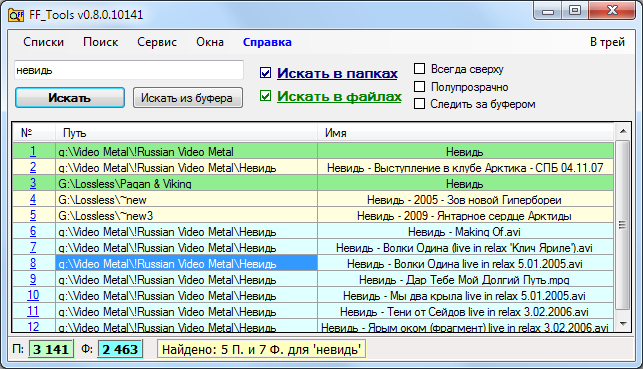
Task: Click the search text field containing 'невидь'
Action: 129,70
